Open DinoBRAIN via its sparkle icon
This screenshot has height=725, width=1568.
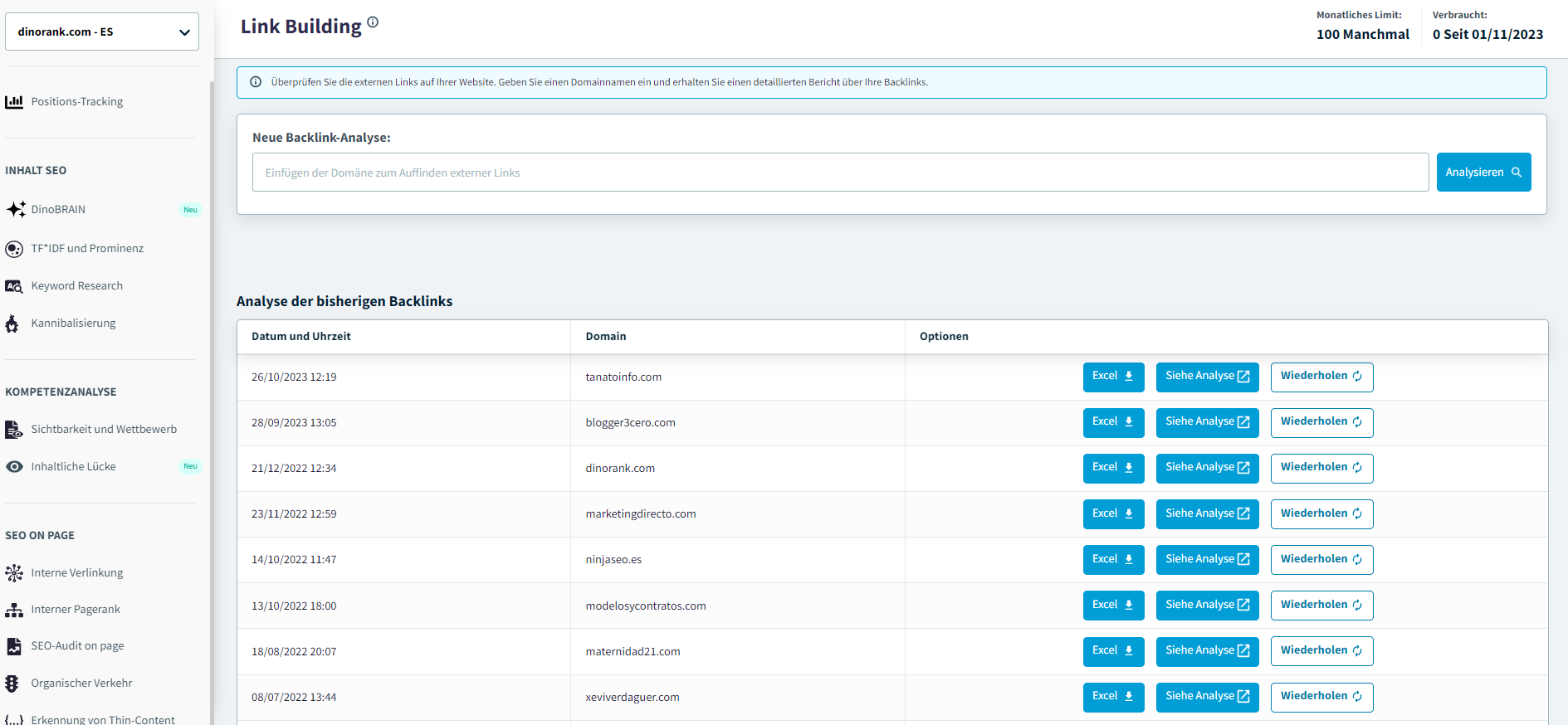(16, 209)
